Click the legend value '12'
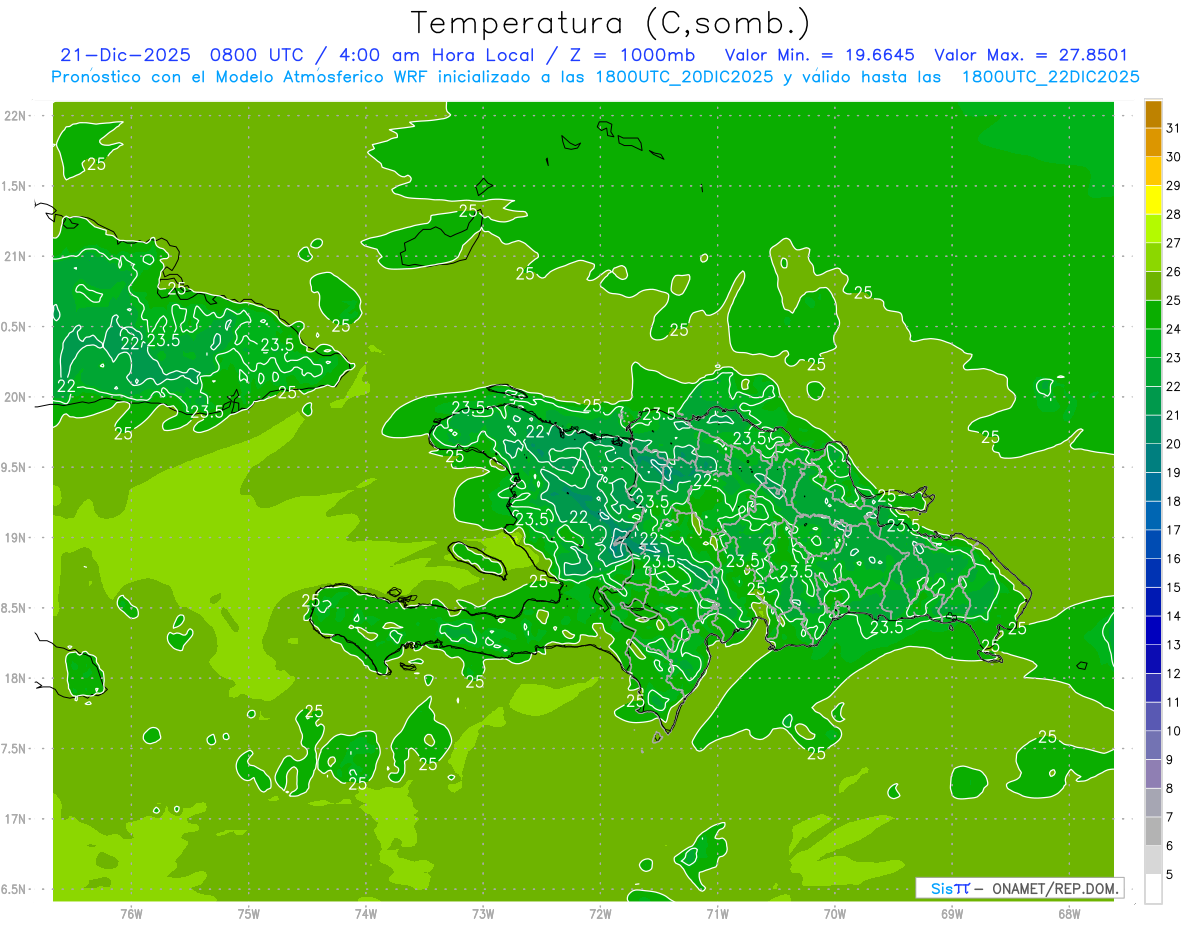 1174,674
